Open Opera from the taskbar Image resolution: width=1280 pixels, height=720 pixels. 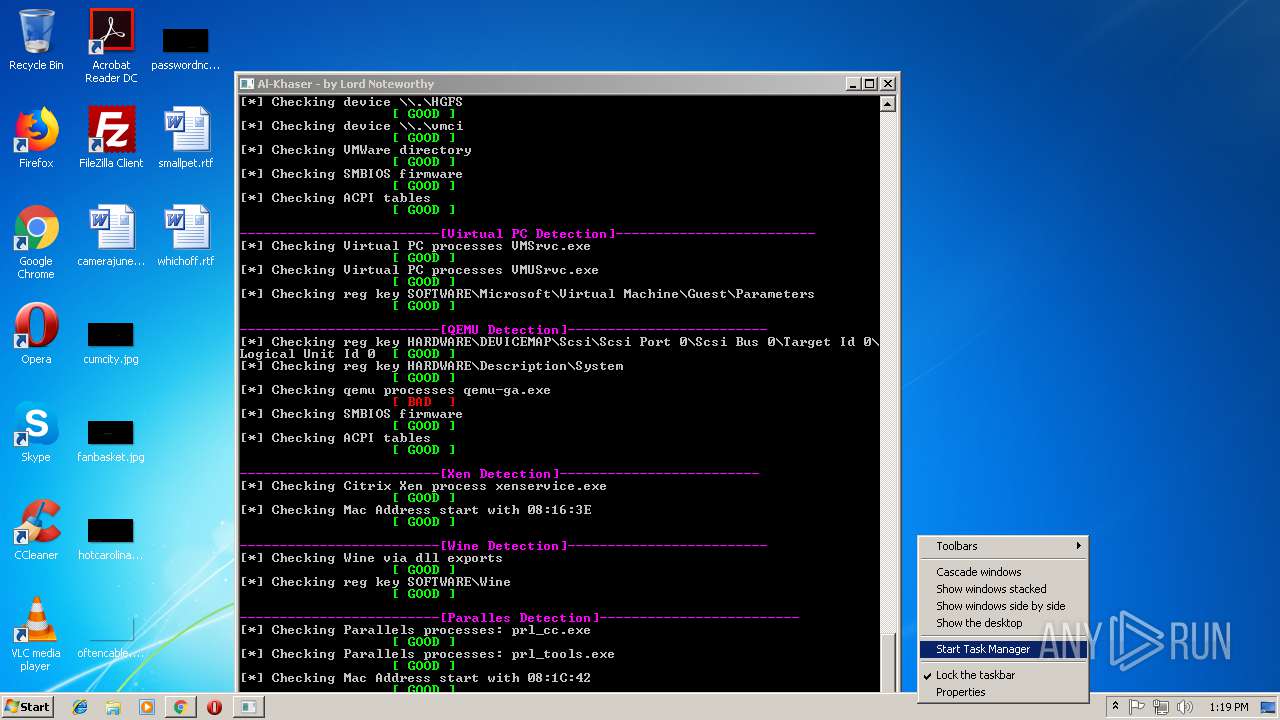(214, 707)
